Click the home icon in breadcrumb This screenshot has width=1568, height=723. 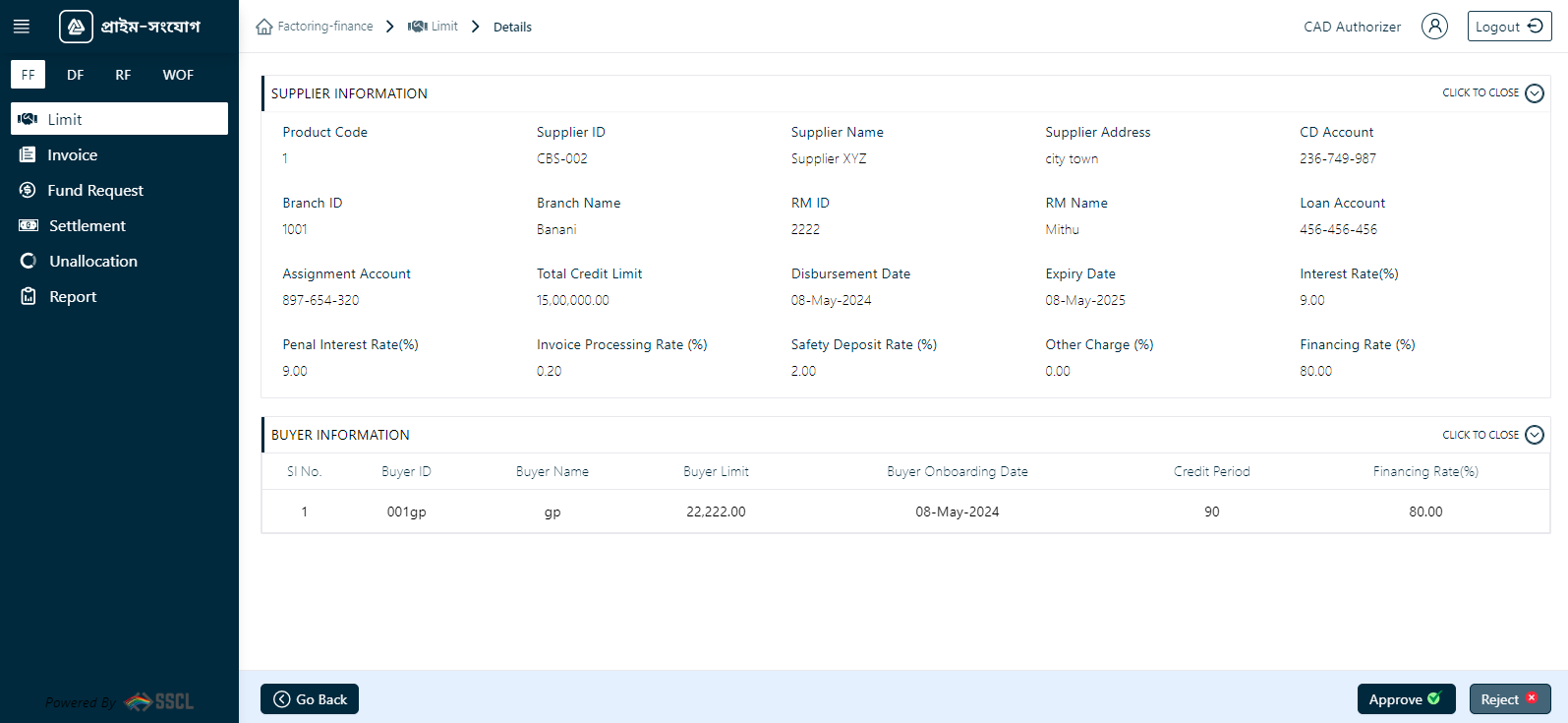tap(264, 27)
